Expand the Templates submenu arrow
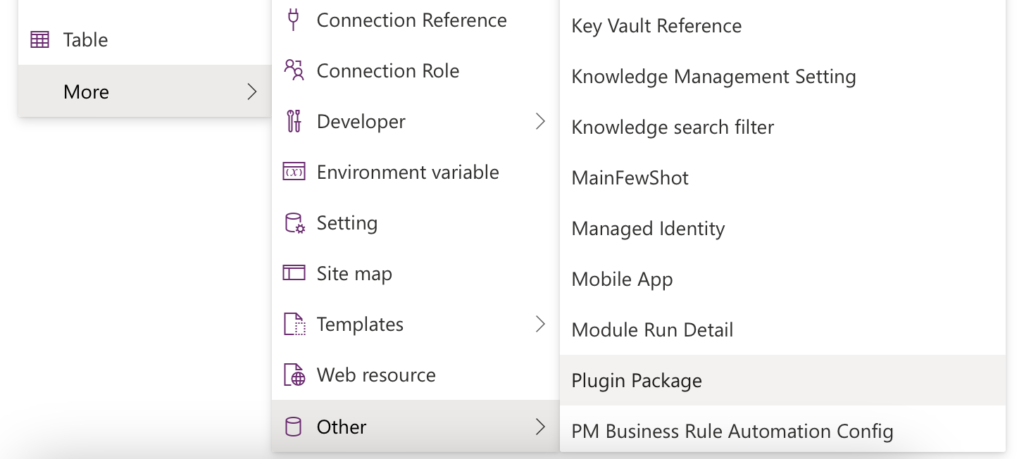Screen dimensions: 1024x459 pos(540,324)
